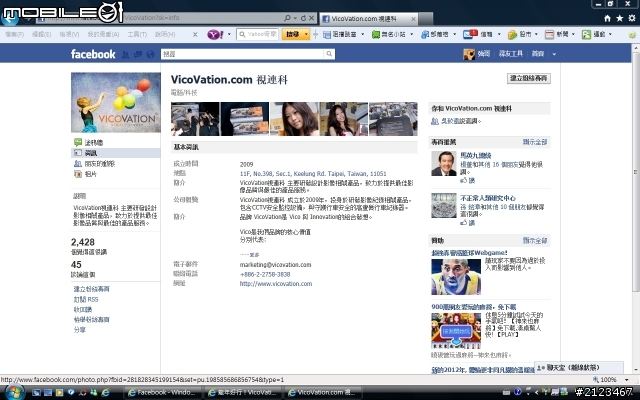The width and height of the screenshot is (640, 400).
Task: Open the user profile picture in Facebook header
Action: (x=469, y=54)
